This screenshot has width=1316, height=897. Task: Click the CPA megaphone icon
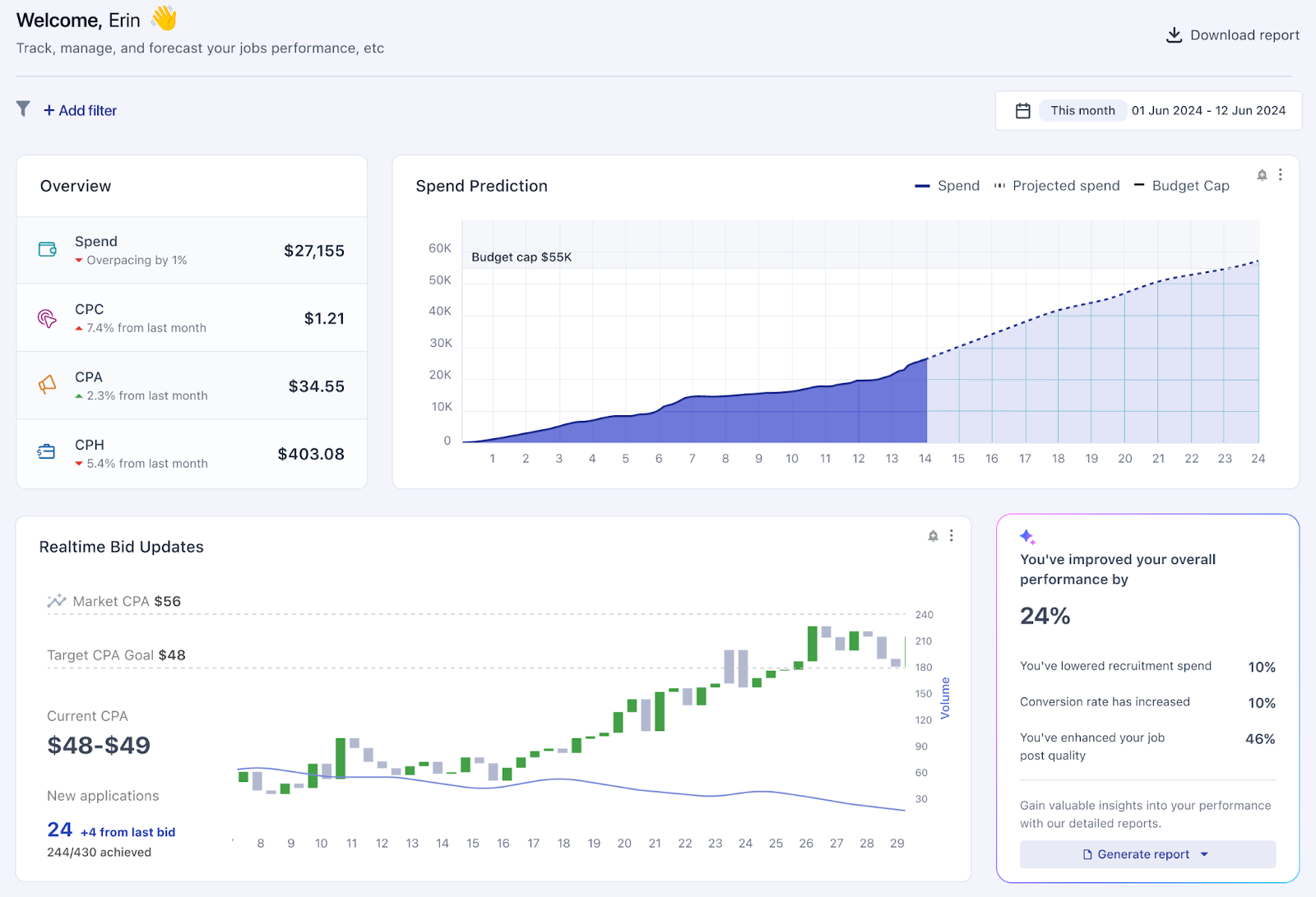(48, 385)
